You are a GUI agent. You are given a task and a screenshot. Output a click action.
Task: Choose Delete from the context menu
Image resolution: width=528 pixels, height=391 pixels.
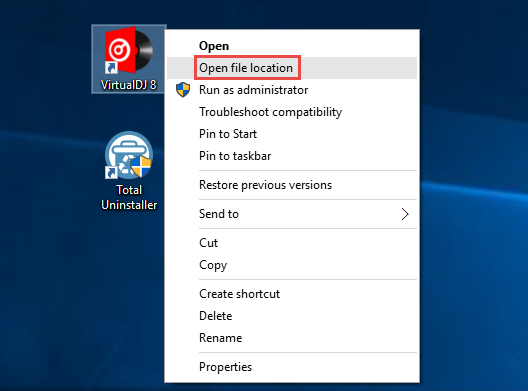coord(292,316)
